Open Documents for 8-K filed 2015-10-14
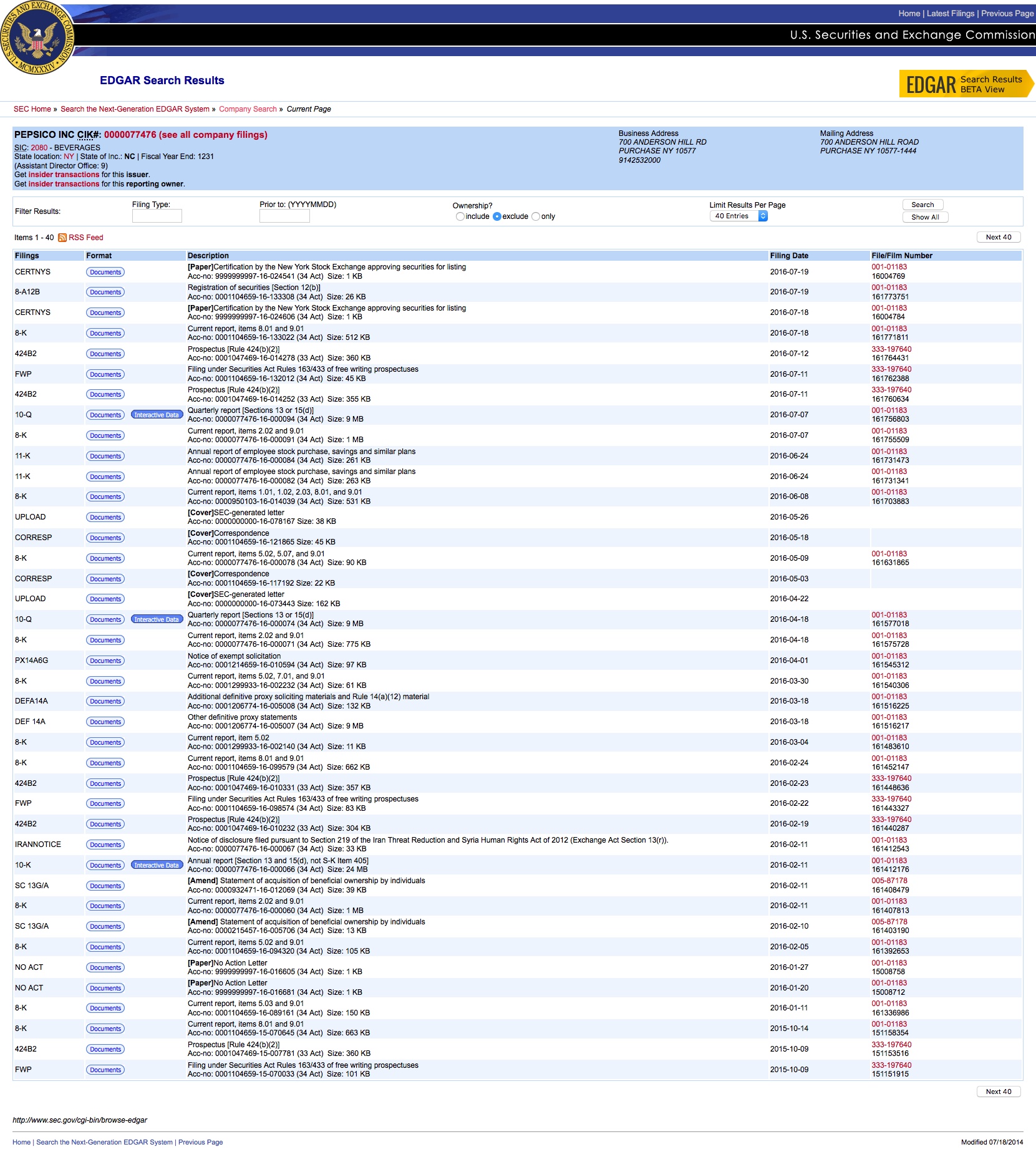This screenshot has width=1036, height=1157. (105, 1029)
